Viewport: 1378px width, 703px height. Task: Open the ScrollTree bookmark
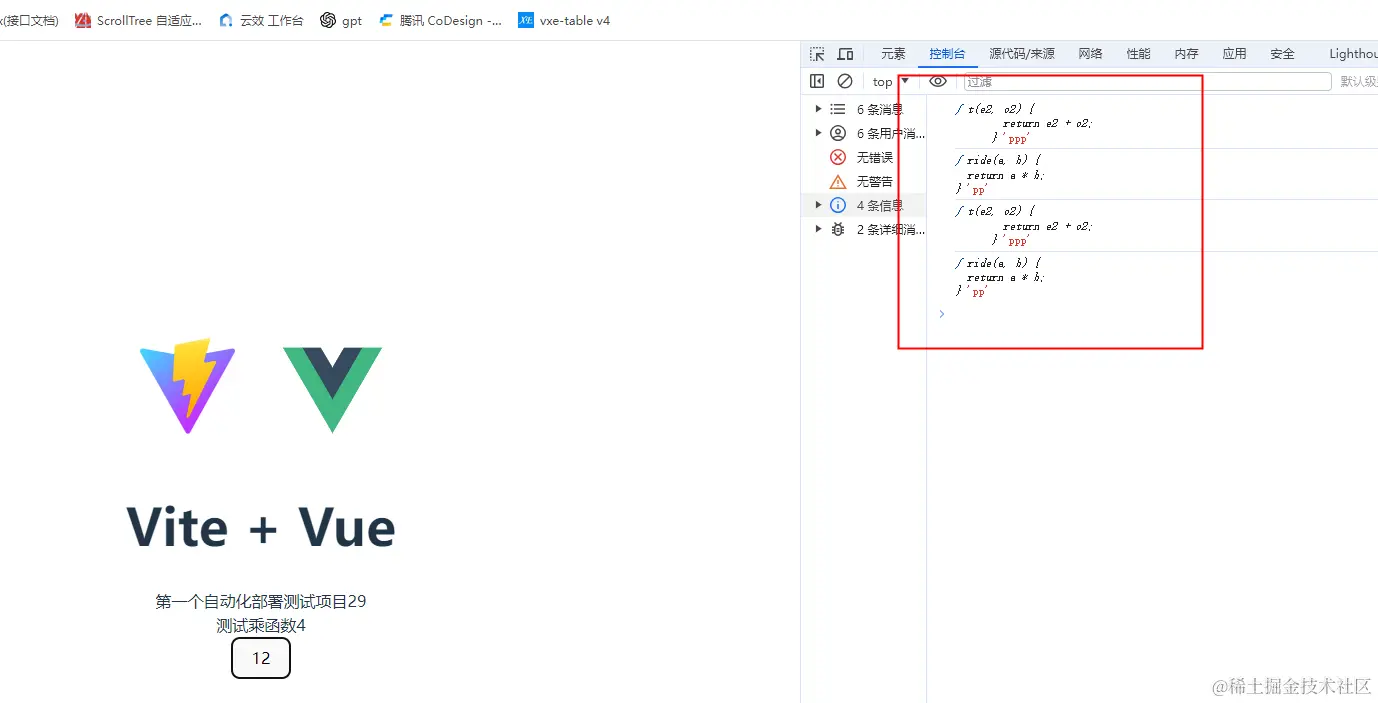pyautogui.click(x=138, y=20)
